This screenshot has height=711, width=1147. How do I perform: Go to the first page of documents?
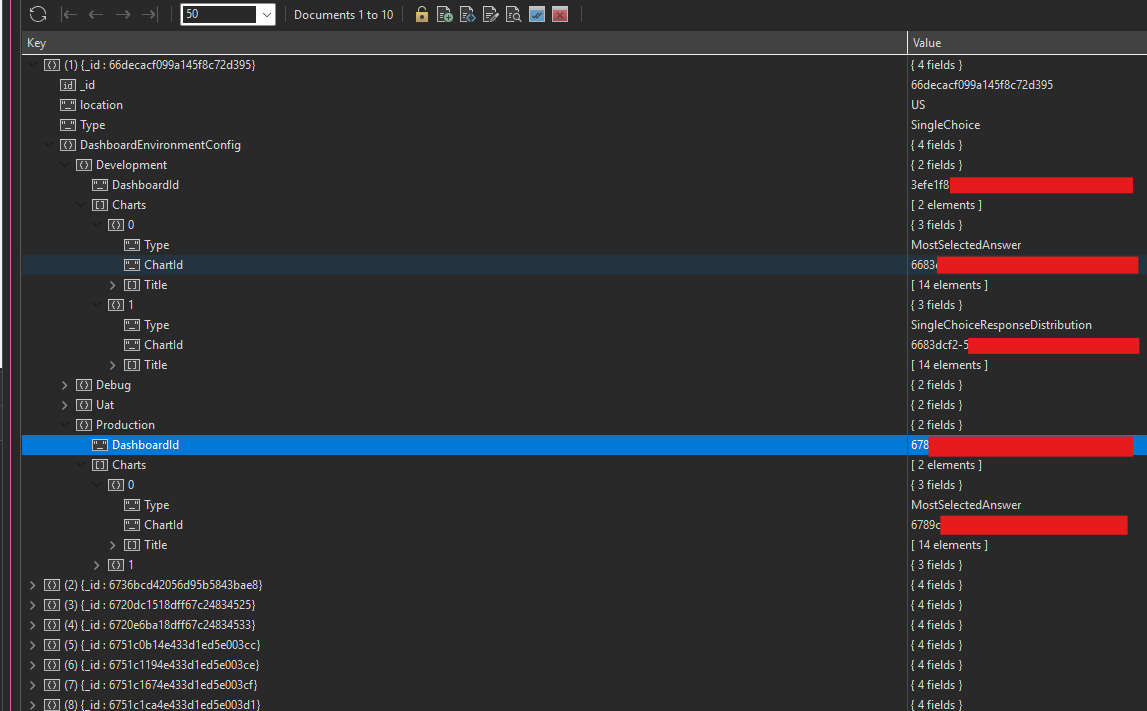69,14
